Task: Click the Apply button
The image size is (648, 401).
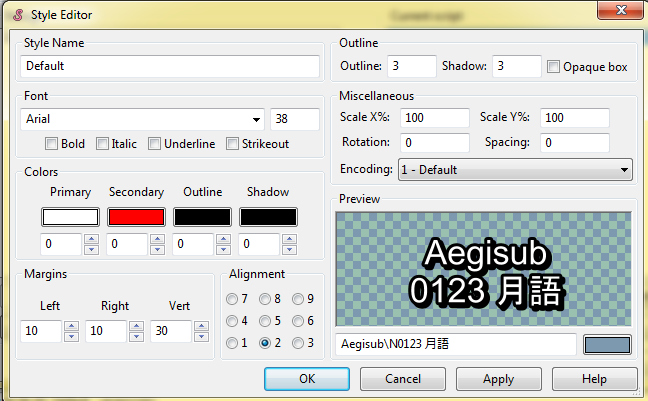Action: point(499,379)
